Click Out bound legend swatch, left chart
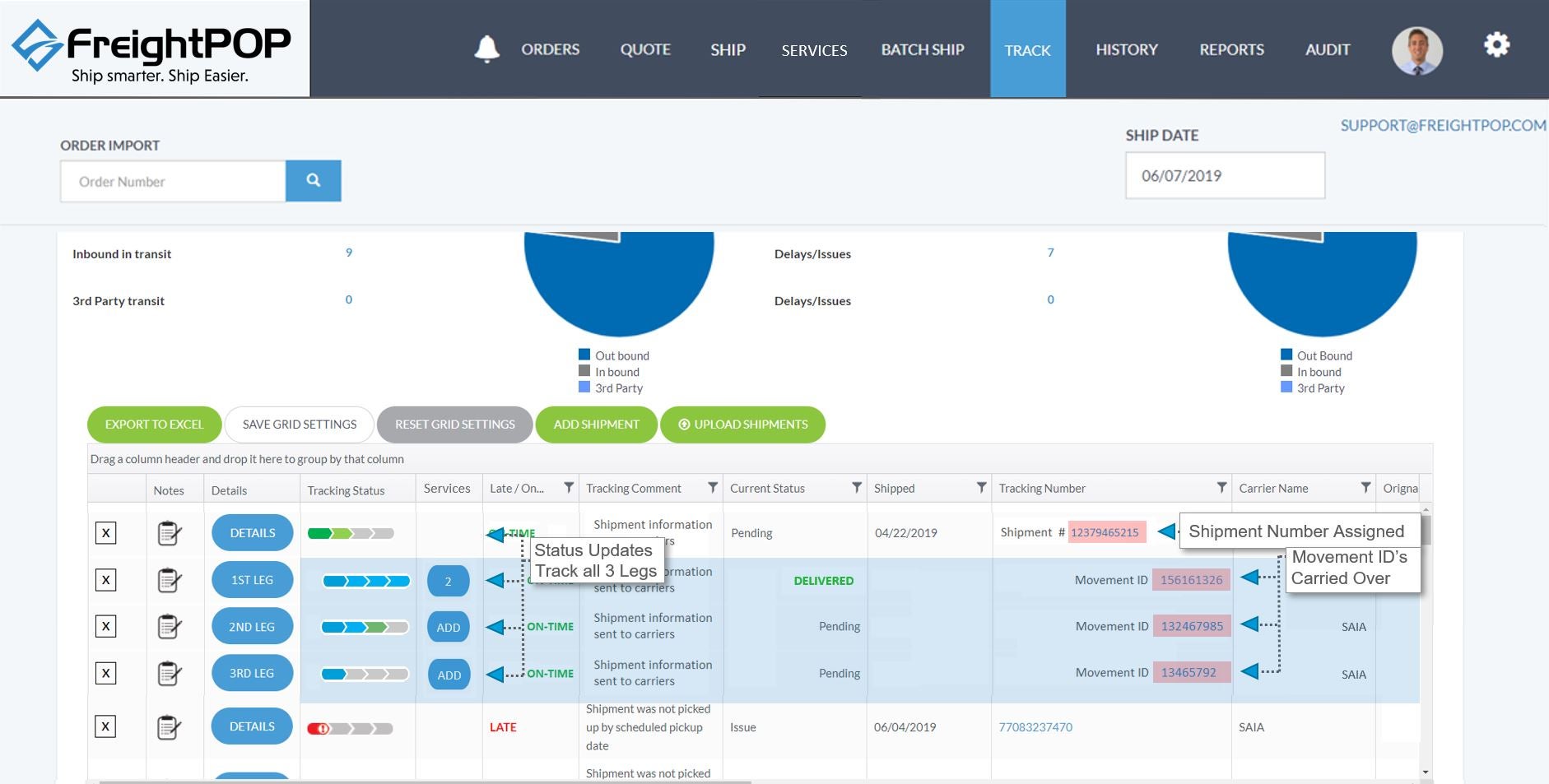Image resolution: width=1549 pixels, height=784 pixels. (x=584, y=355)
